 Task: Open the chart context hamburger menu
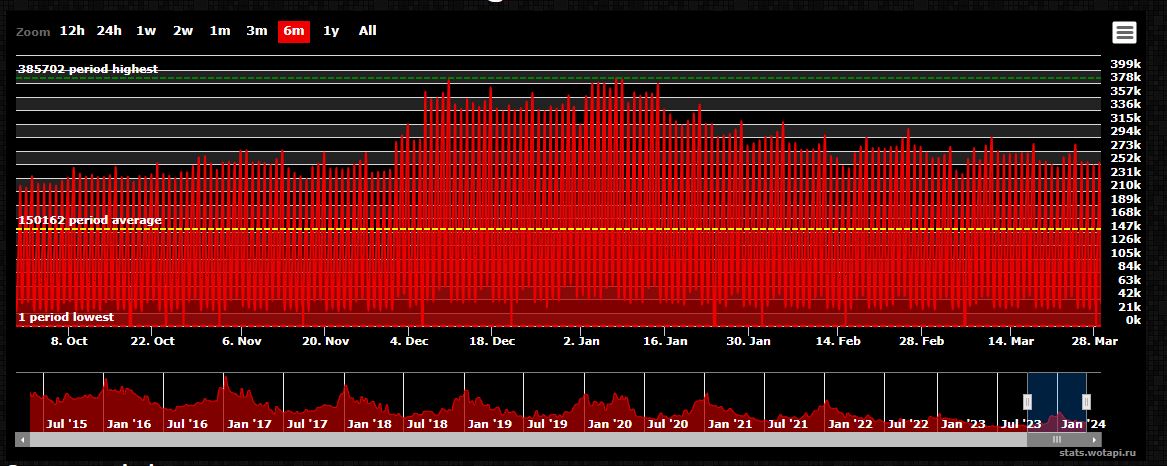(1124, 33)
